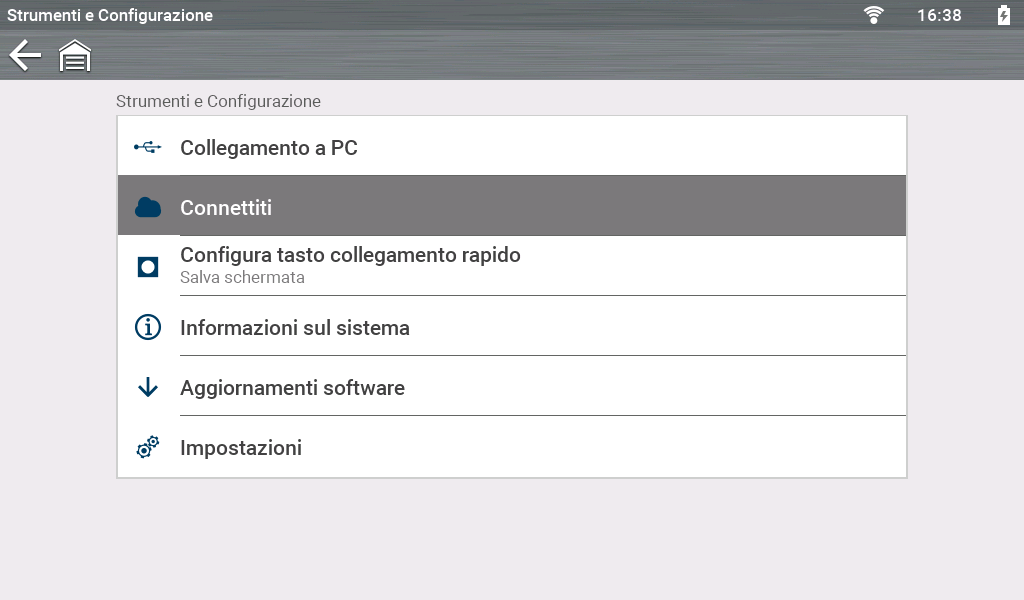Tap the clock showing 16:38
Viewport: 1024px width, 600px height.
coord(939,15)
